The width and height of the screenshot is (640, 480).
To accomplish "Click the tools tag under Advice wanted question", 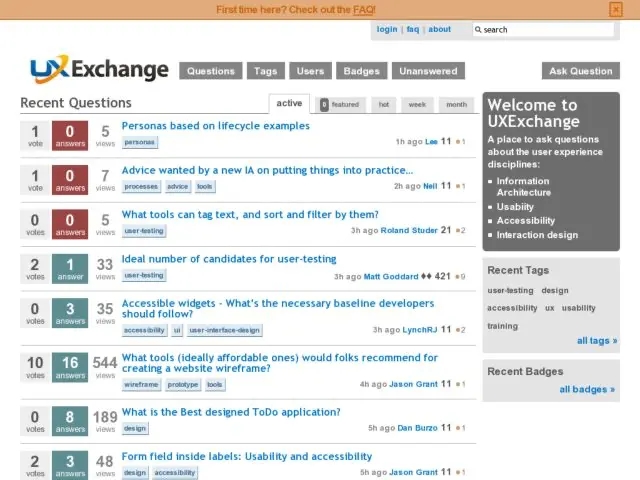I will click(x=204, y=187).
